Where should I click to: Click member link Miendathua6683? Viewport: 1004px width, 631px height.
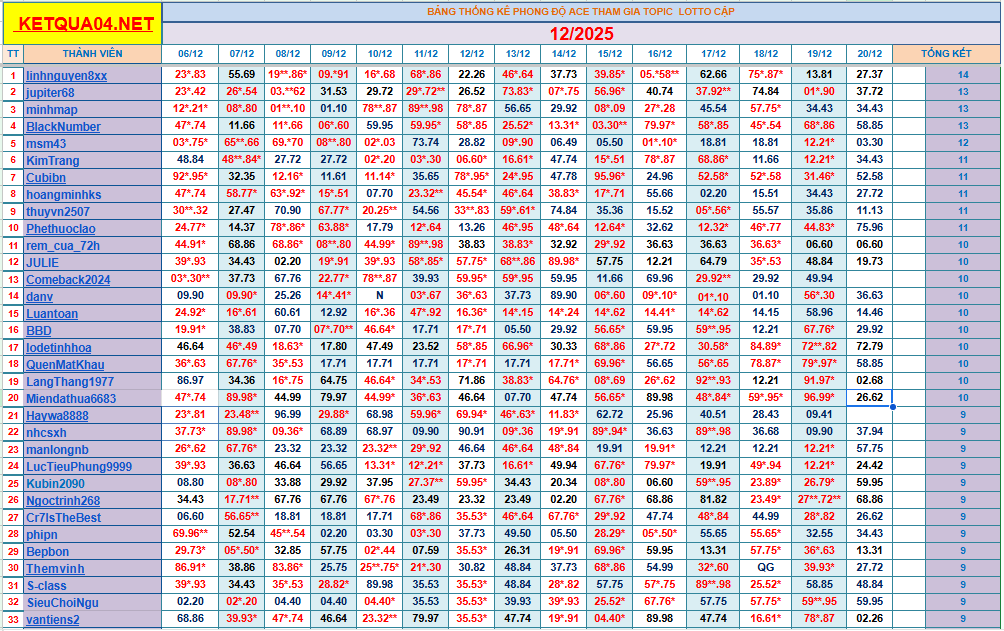pos(71,399)
